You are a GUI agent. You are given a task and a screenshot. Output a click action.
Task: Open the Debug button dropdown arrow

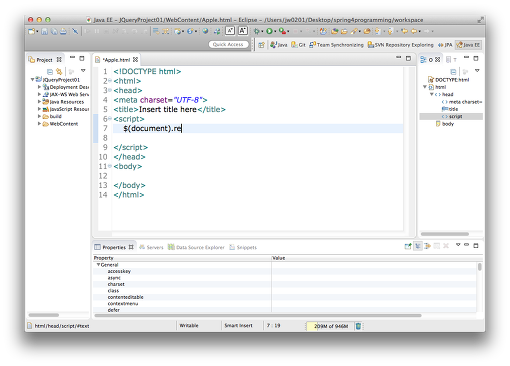pos(262,32)
